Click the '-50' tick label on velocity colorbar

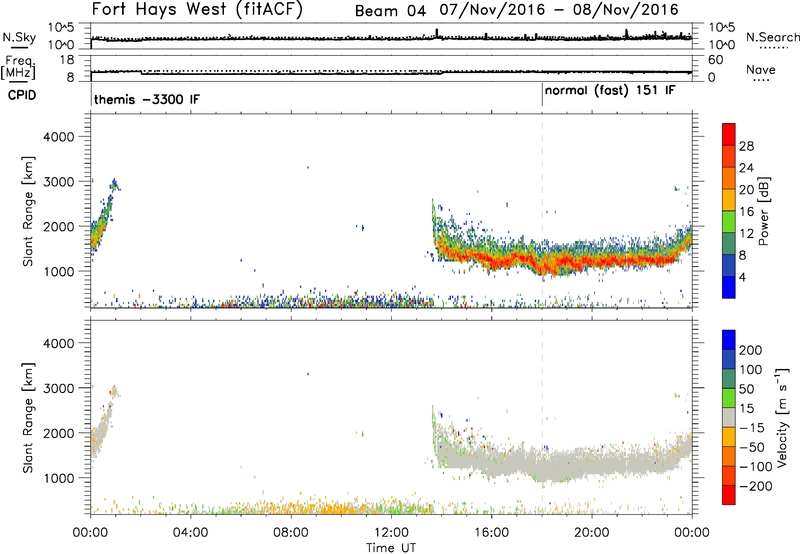coord(754,447)
